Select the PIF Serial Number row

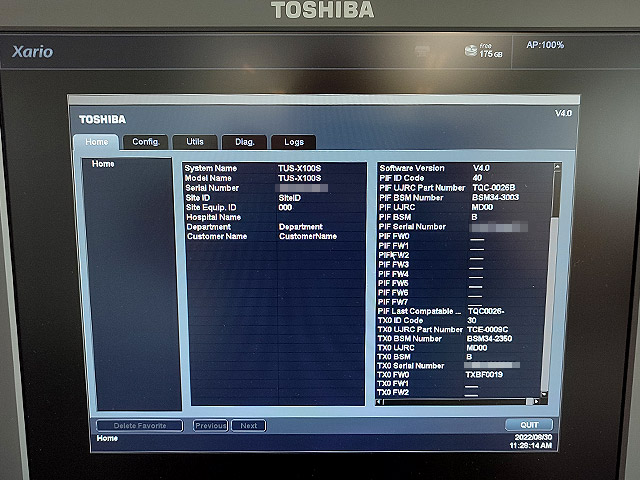tap(464, 227)
